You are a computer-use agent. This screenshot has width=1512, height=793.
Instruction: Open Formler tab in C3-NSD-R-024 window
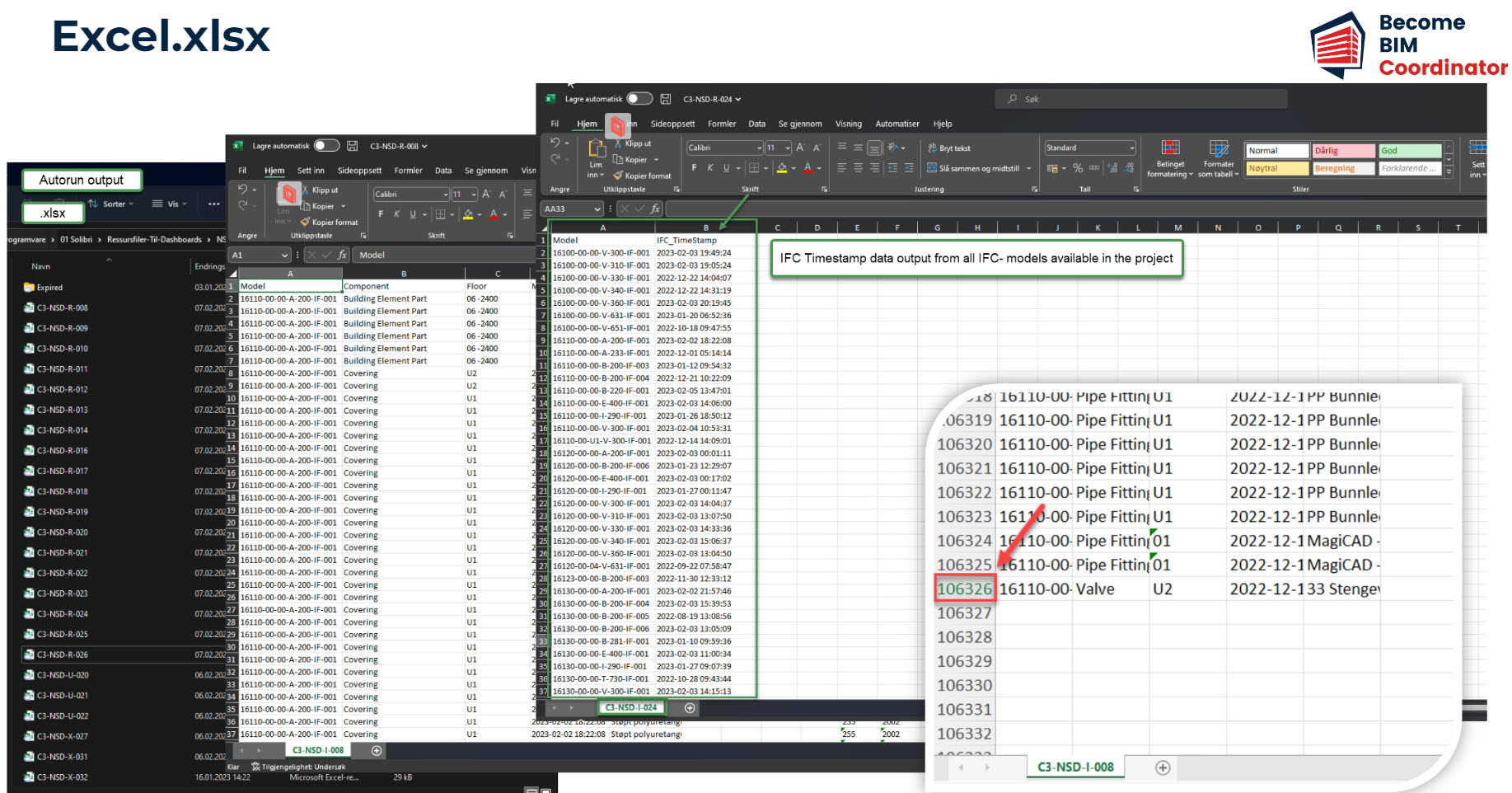pos(722,124)
